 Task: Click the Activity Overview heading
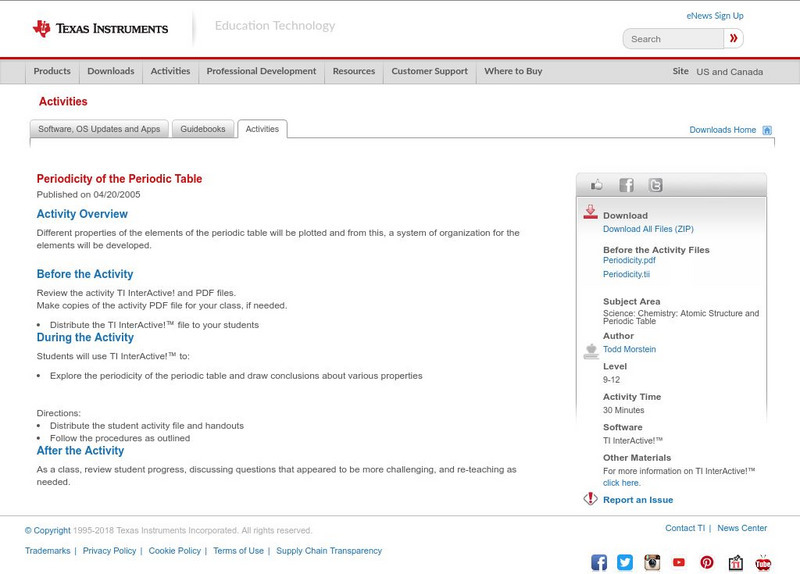tap(82, 214)
